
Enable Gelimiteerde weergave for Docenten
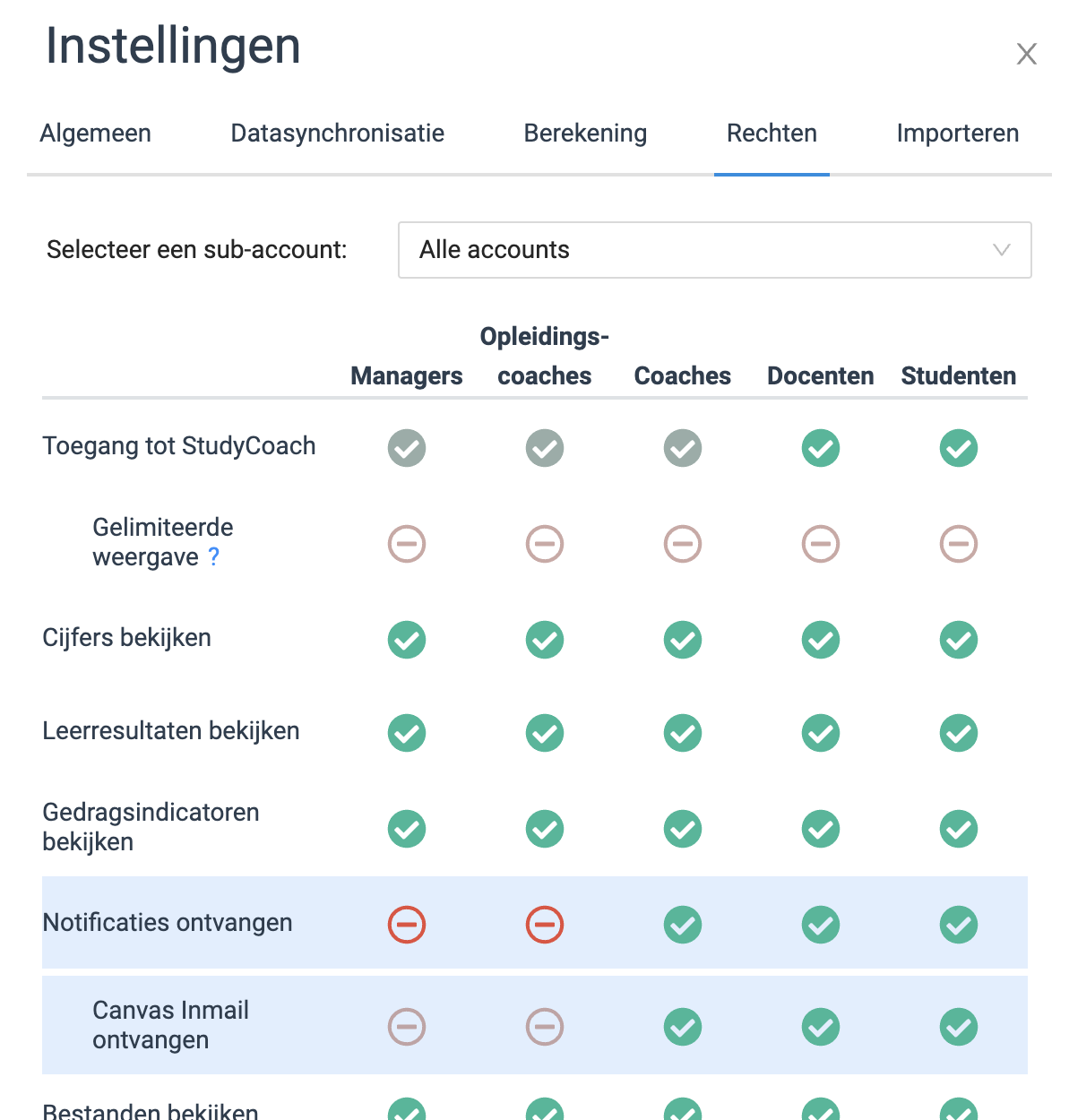(x=821, y=544)
